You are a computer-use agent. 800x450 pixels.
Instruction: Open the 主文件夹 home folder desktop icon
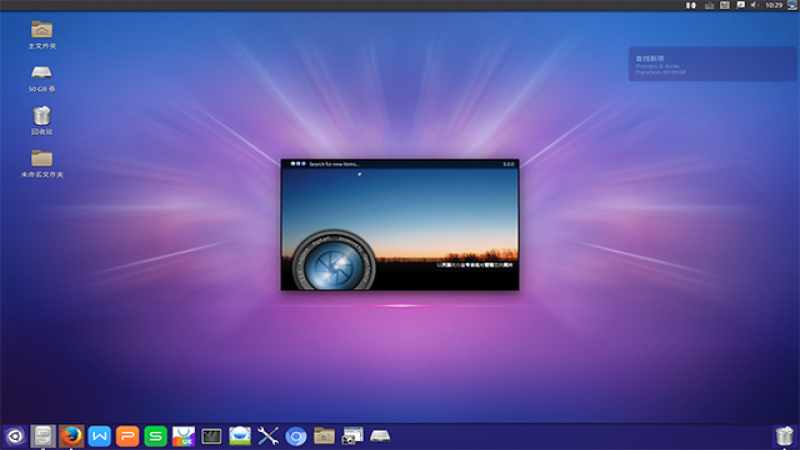41,34
